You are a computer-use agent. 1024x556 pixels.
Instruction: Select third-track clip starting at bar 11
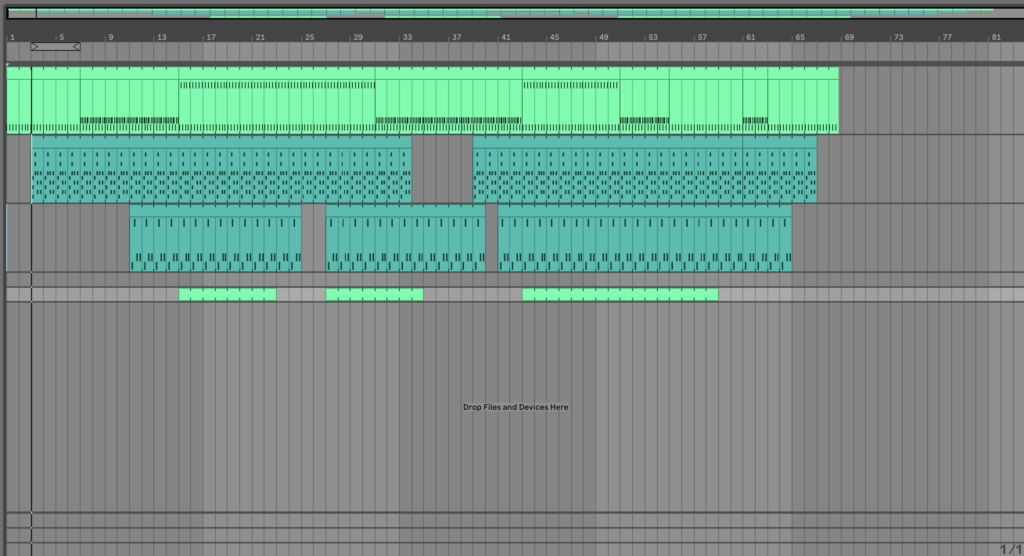(x=216, y=238)
